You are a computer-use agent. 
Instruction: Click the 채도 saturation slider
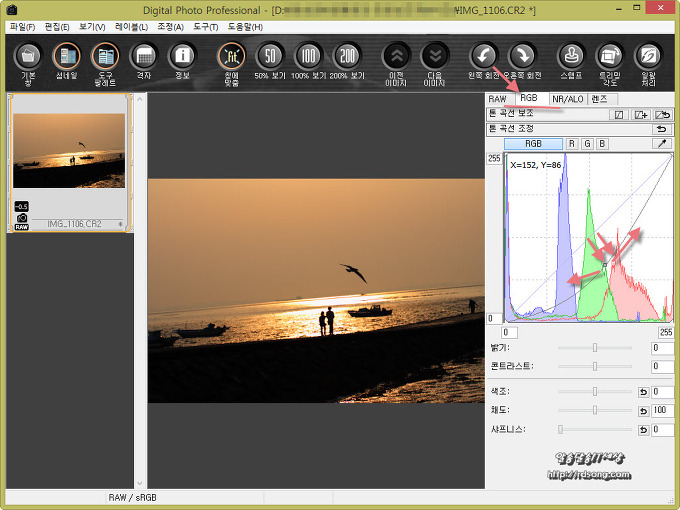(x=595, y=410)
